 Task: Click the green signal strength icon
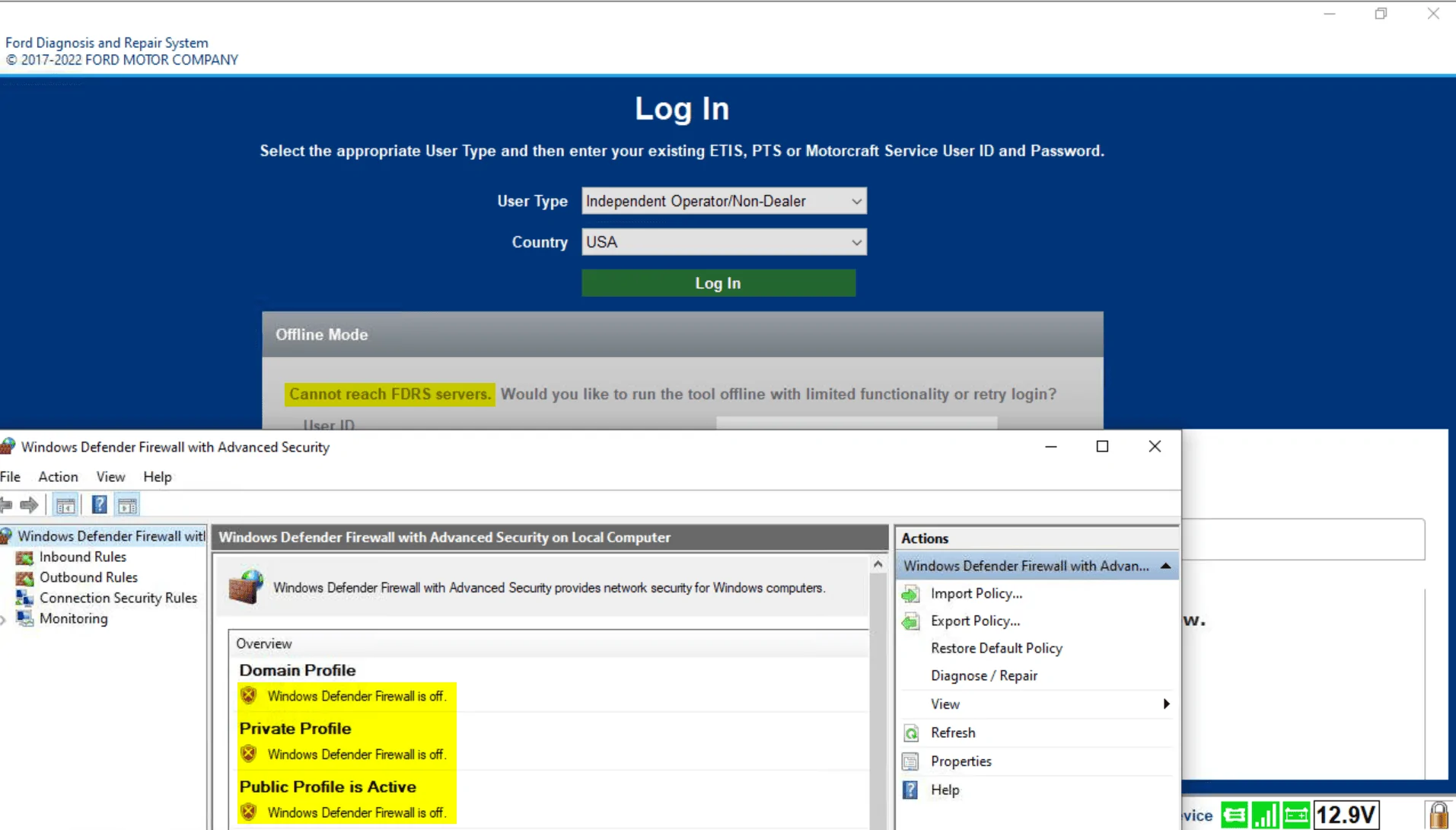click(1265, 816)
